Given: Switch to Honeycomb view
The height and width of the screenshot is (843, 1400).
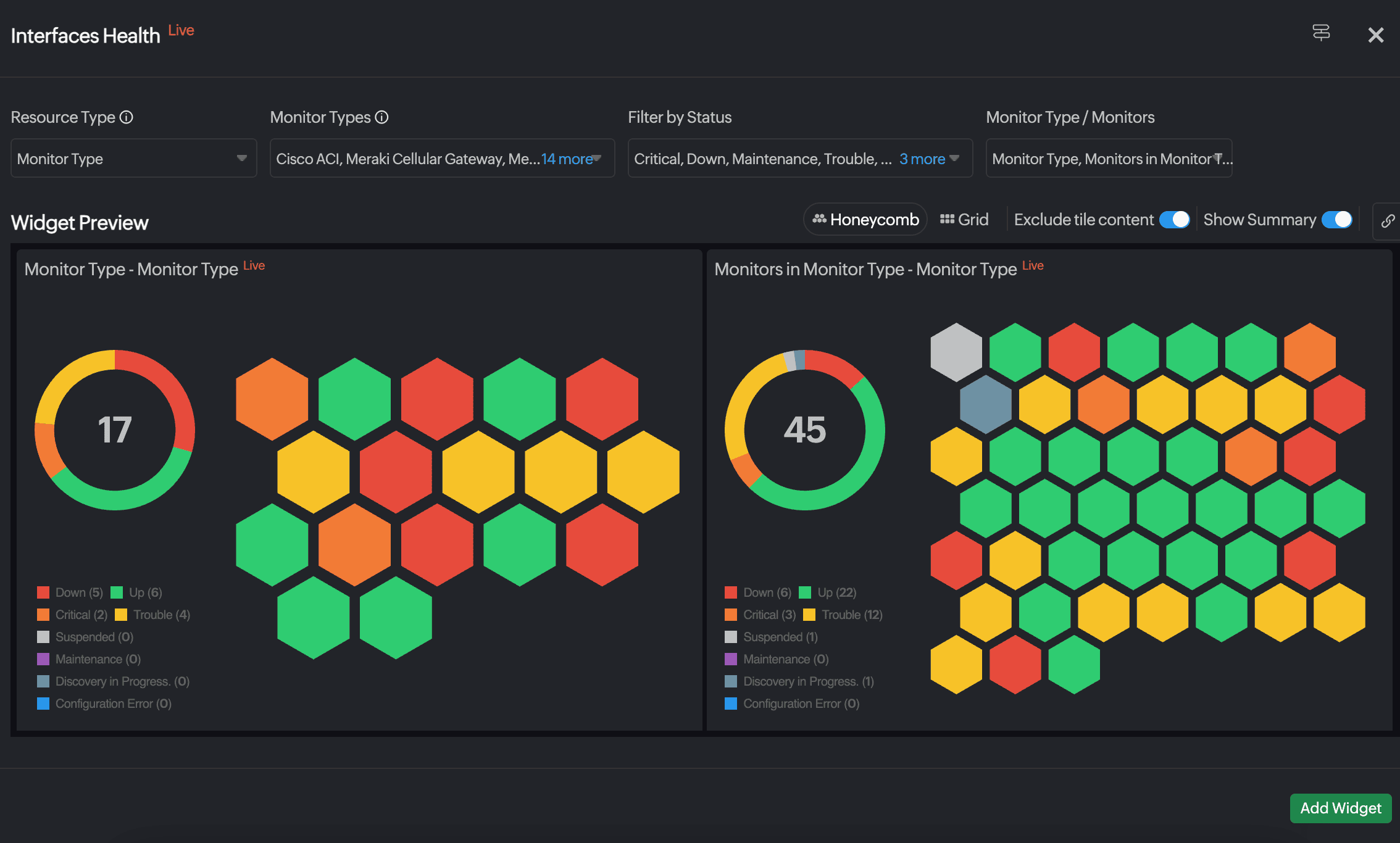Looking at the screenshot, I should 865,220.
